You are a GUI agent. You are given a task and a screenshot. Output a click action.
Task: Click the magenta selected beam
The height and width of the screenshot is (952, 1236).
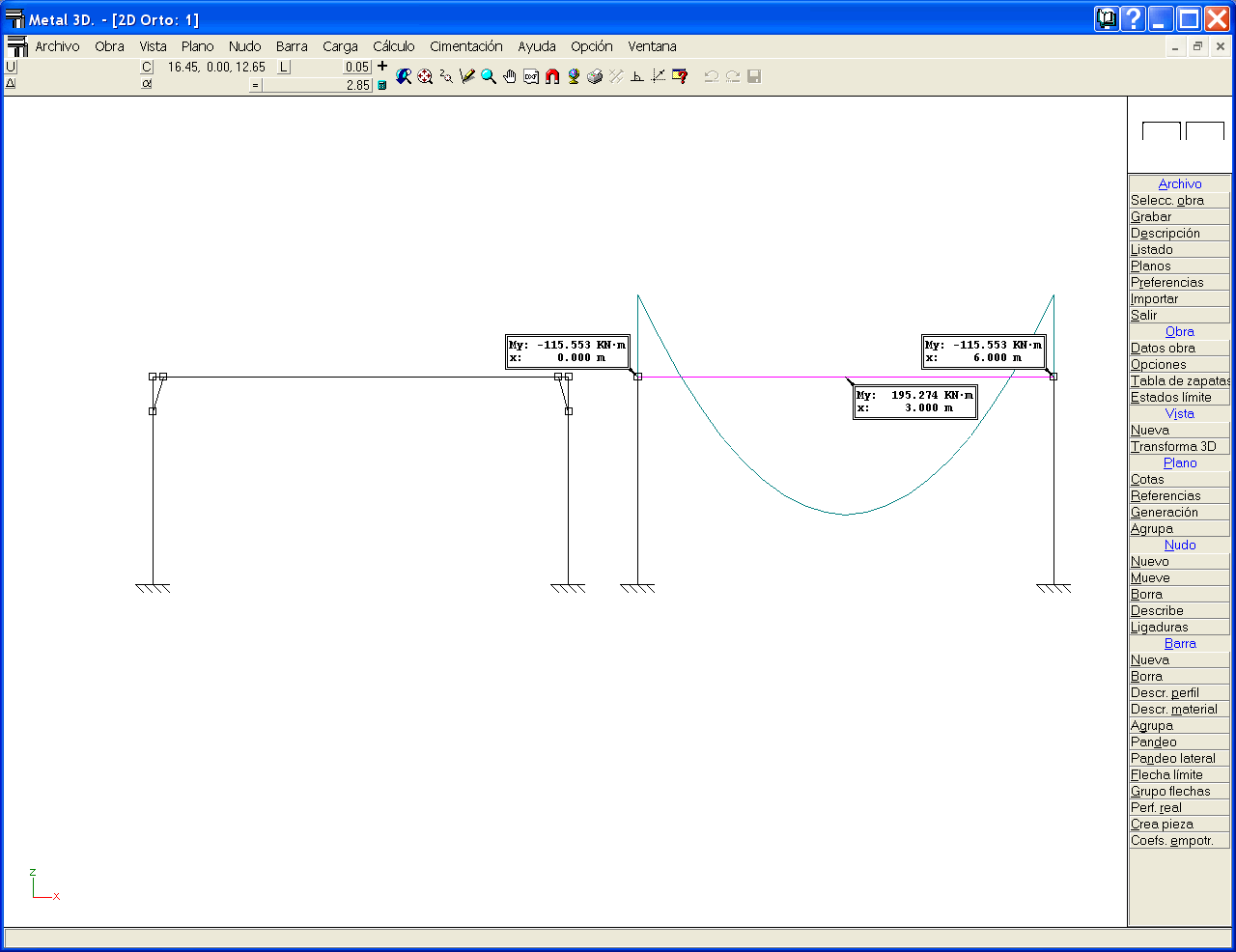pyautogui.click(x=845, y=377)
